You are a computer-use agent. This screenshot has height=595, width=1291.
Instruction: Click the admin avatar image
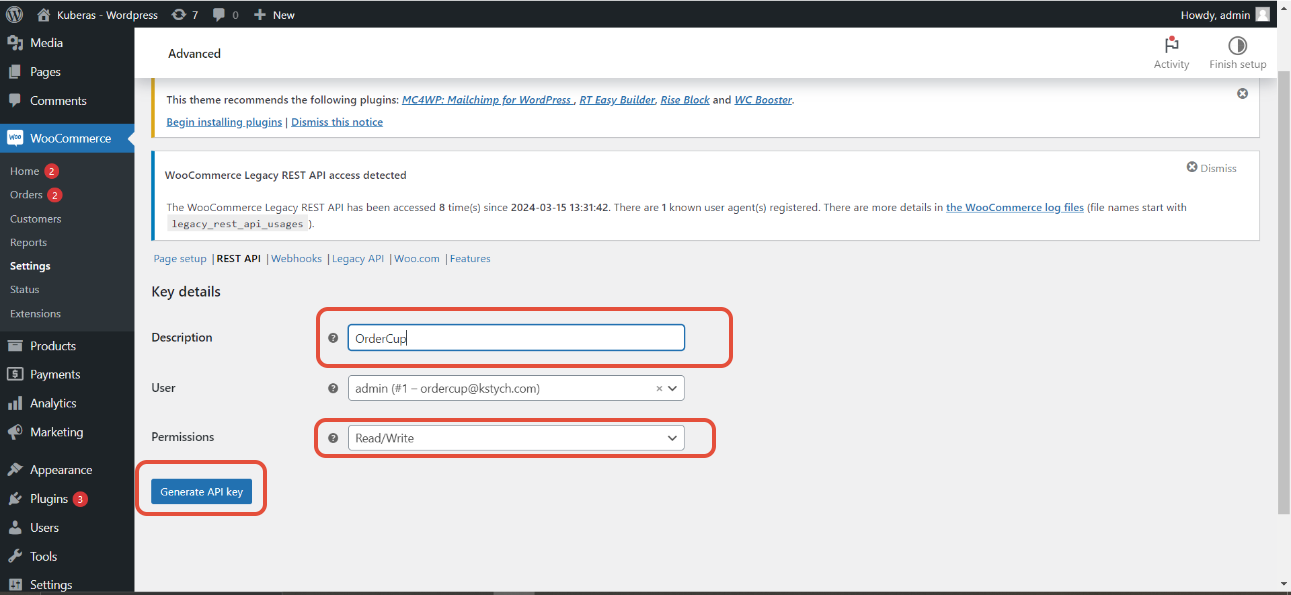coord(1263,15)
